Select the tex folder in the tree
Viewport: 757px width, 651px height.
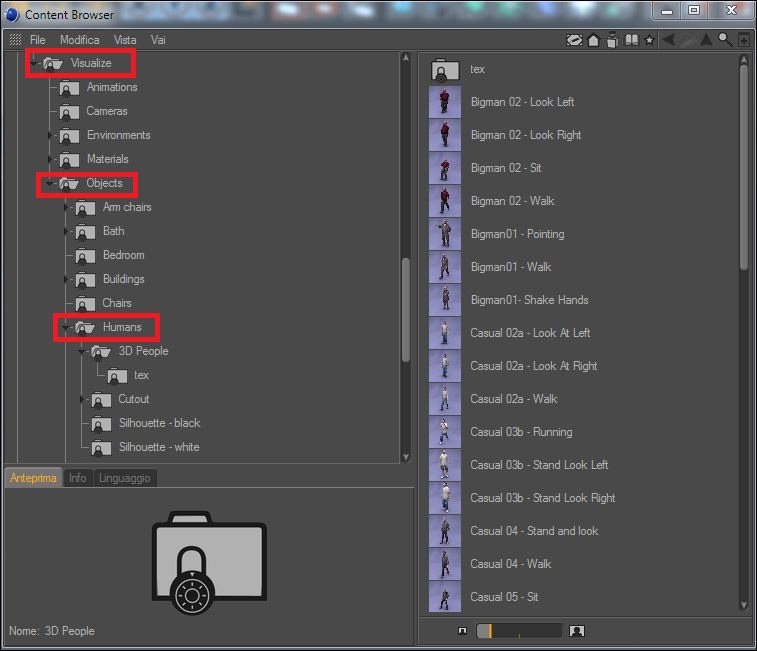pyautogui.click(x=128, y=375)
